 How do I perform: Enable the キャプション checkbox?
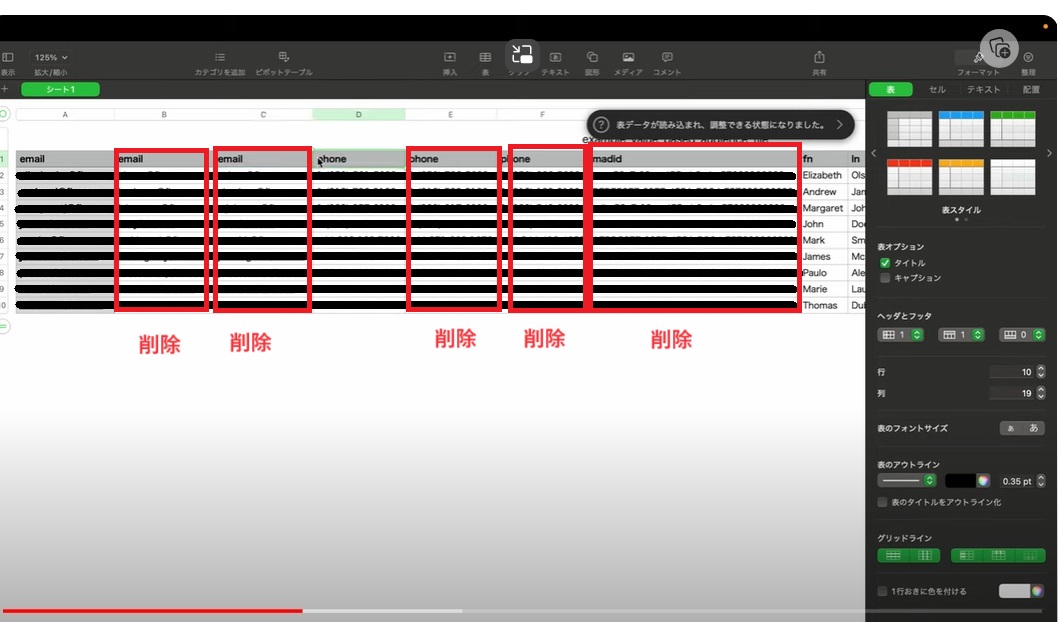click(x=885, y=278)
